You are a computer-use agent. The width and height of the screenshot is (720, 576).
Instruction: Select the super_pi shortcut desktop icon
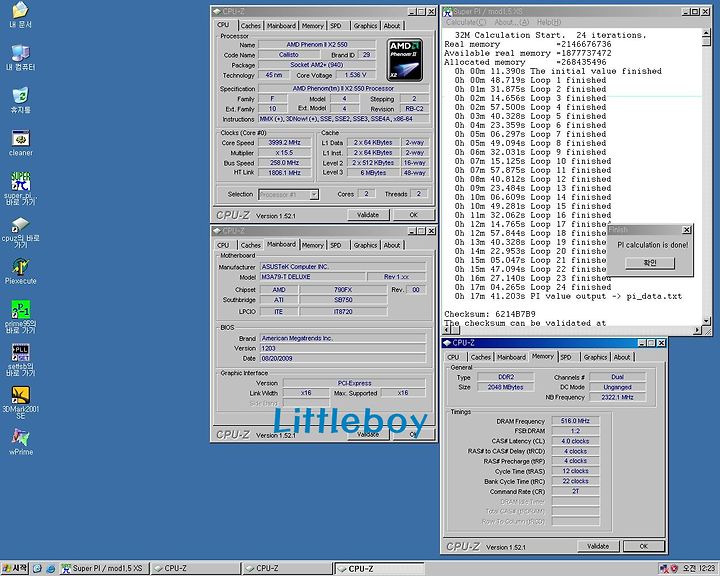click(x=21, y=188)
